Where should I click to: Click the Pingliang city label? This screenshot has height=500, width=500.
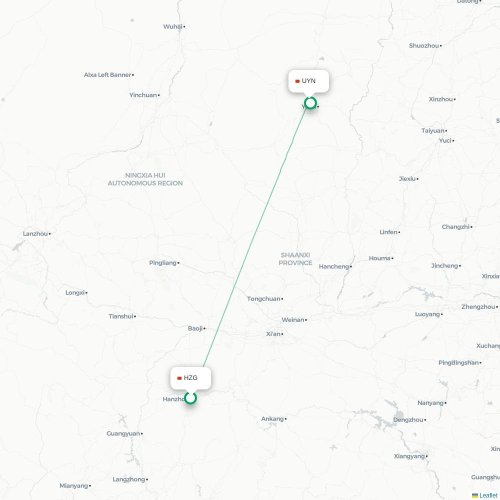163,263
